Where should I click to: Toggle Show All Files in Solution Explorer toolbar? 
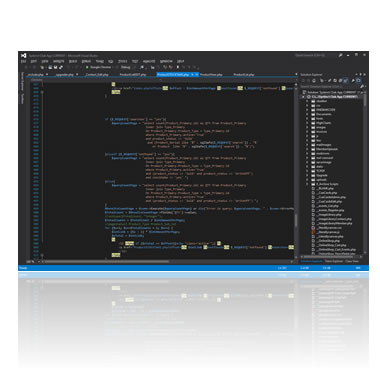345,80
